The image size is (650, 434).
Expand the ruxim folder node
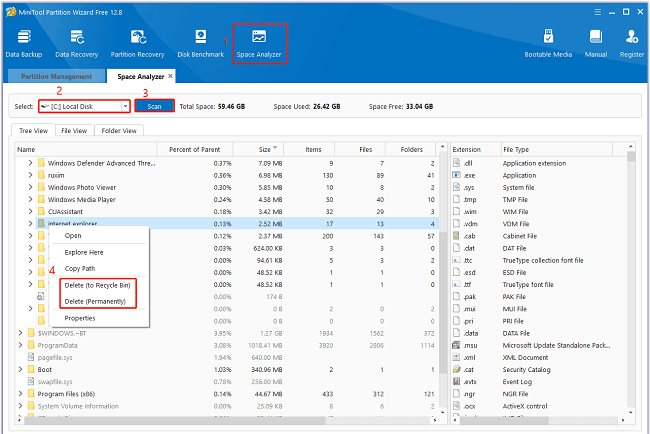pyautogui.click(x=30, y=175)
